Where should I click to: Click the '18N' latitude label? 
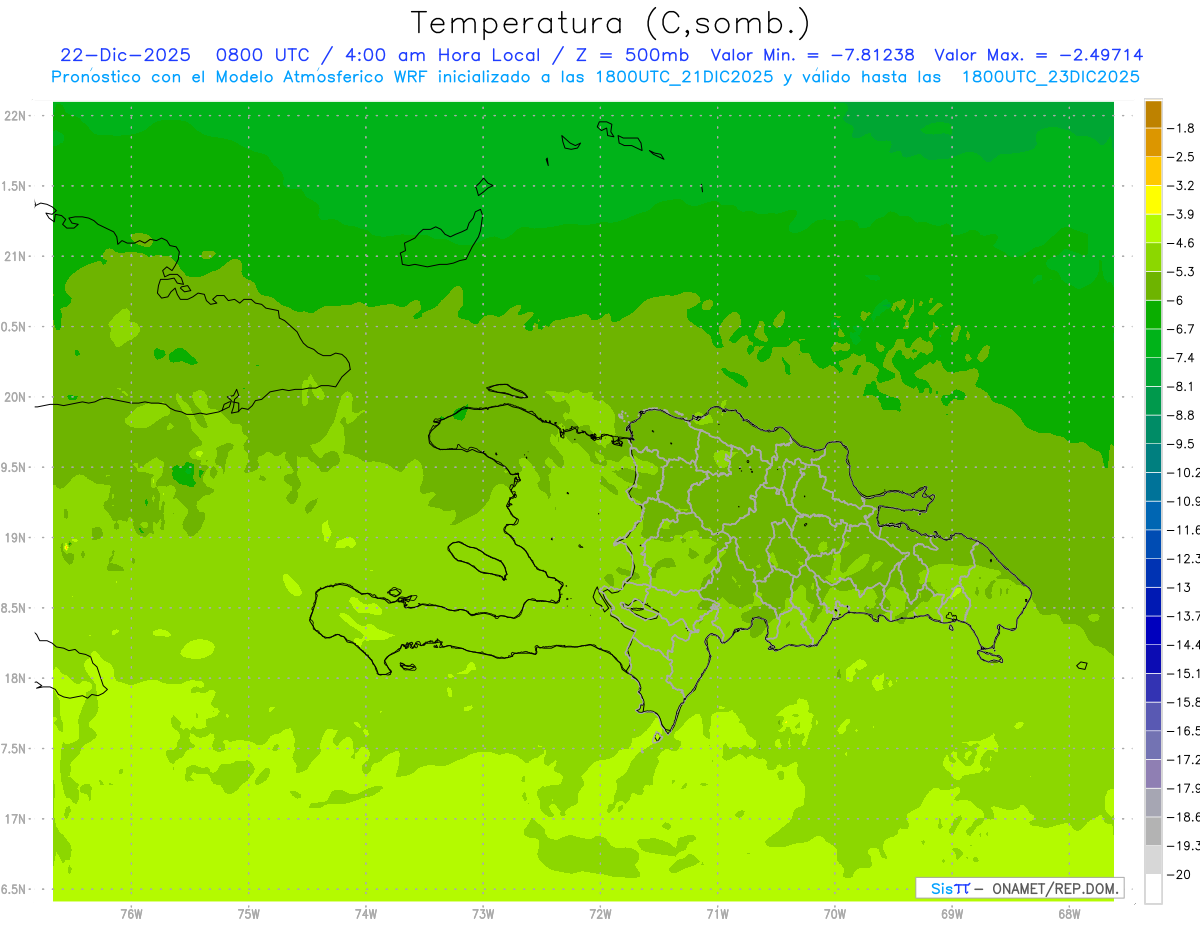pos(17,678)
